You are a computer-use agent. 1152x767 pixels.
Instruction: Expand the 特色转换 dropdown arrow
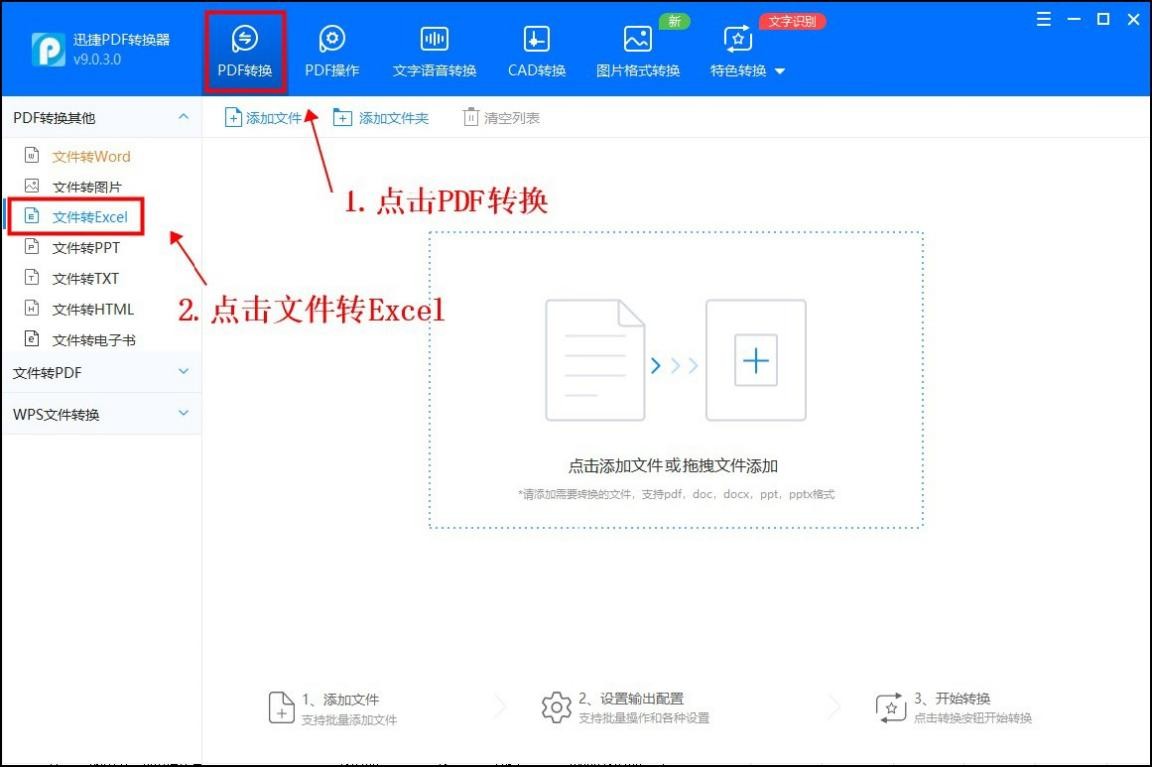pyautogui.click(x=780, y=71)
